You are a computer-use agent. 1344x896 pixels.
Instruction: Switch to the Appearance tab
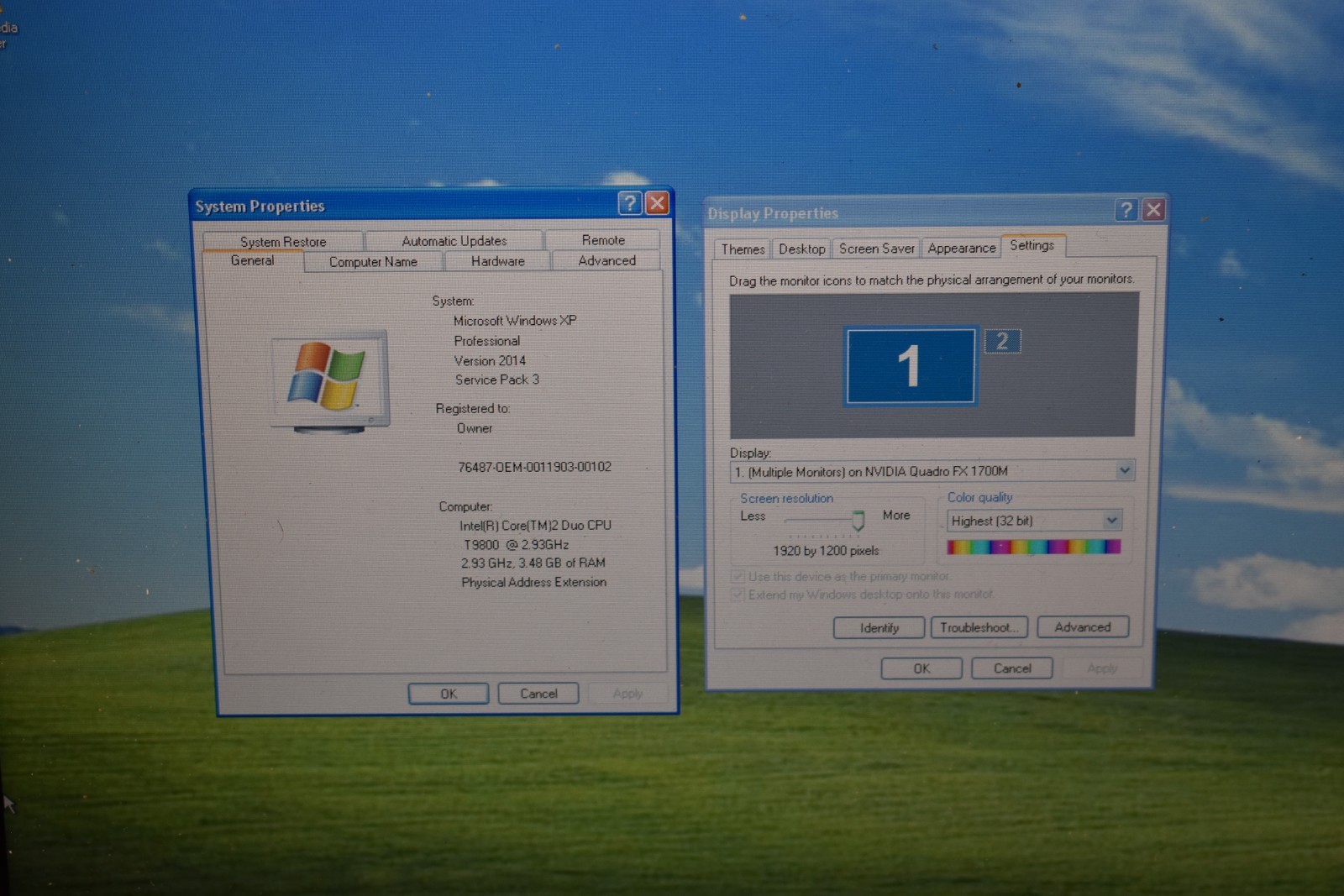(961, 249)
